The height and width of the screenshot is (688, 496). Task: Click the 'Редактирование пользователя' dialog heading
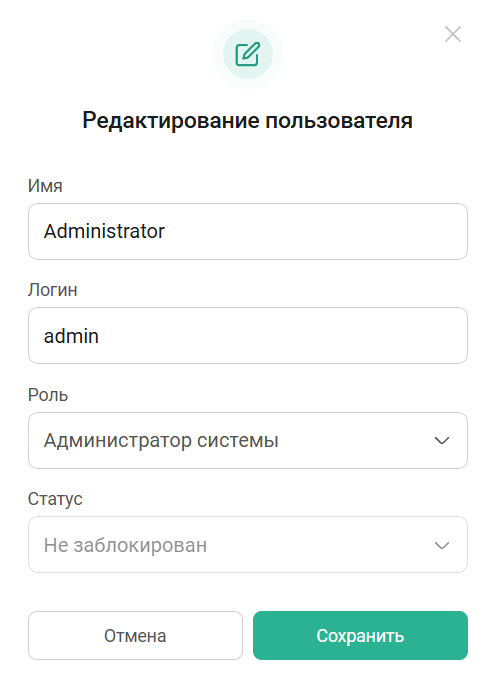[x=248, y=120]
